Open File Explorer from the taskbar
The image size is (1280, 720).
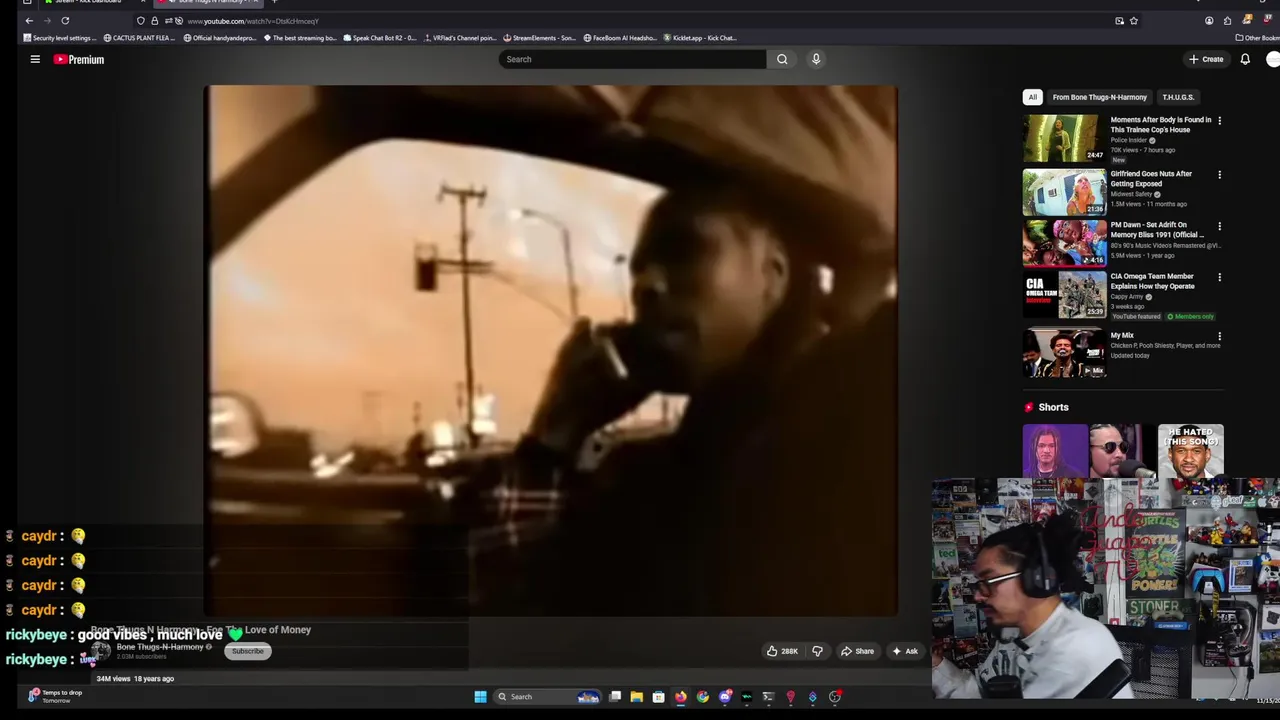tap(636, 697)
